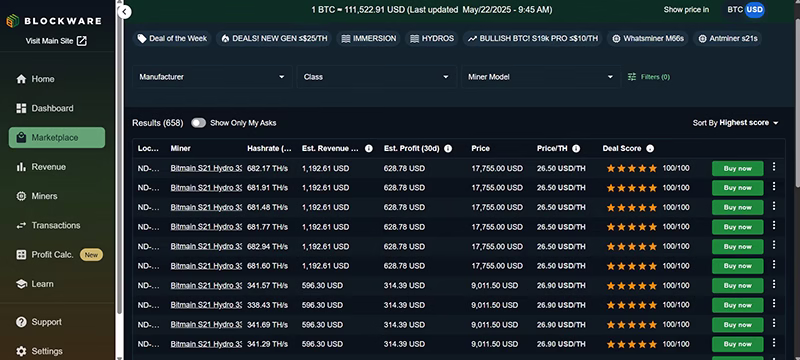Click the Blockware logo
The width and height of the screenshot is (800, 360).
point(54,21)
